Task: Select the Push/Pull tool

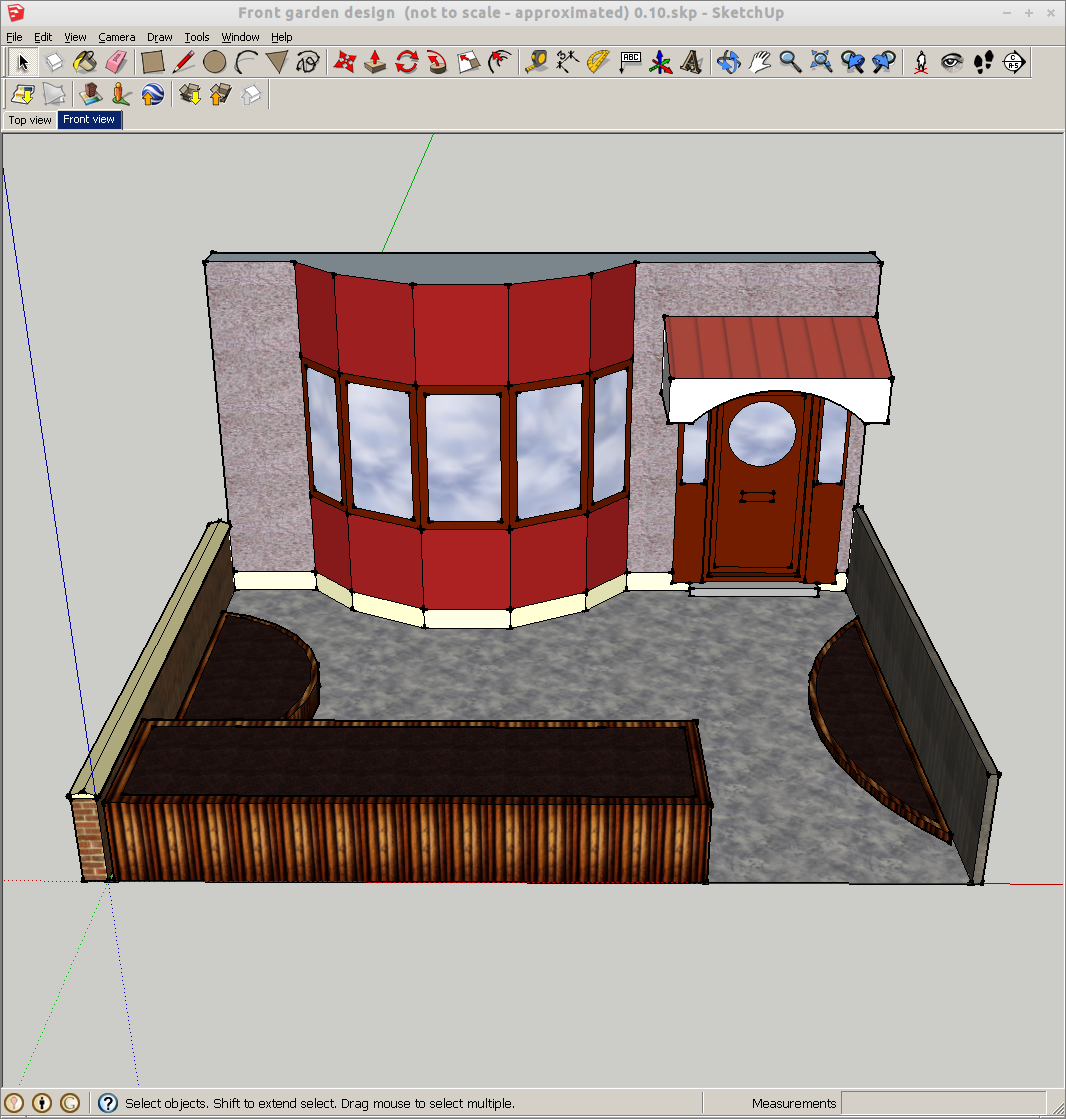Action: [x=375, y=63]
